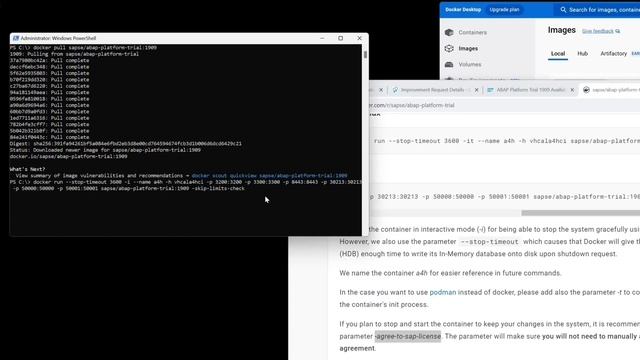This screenshot has height=360, width=640.
Task: Select Images in Docker Desktop sidebar
Action: click(x=468, y=49)
